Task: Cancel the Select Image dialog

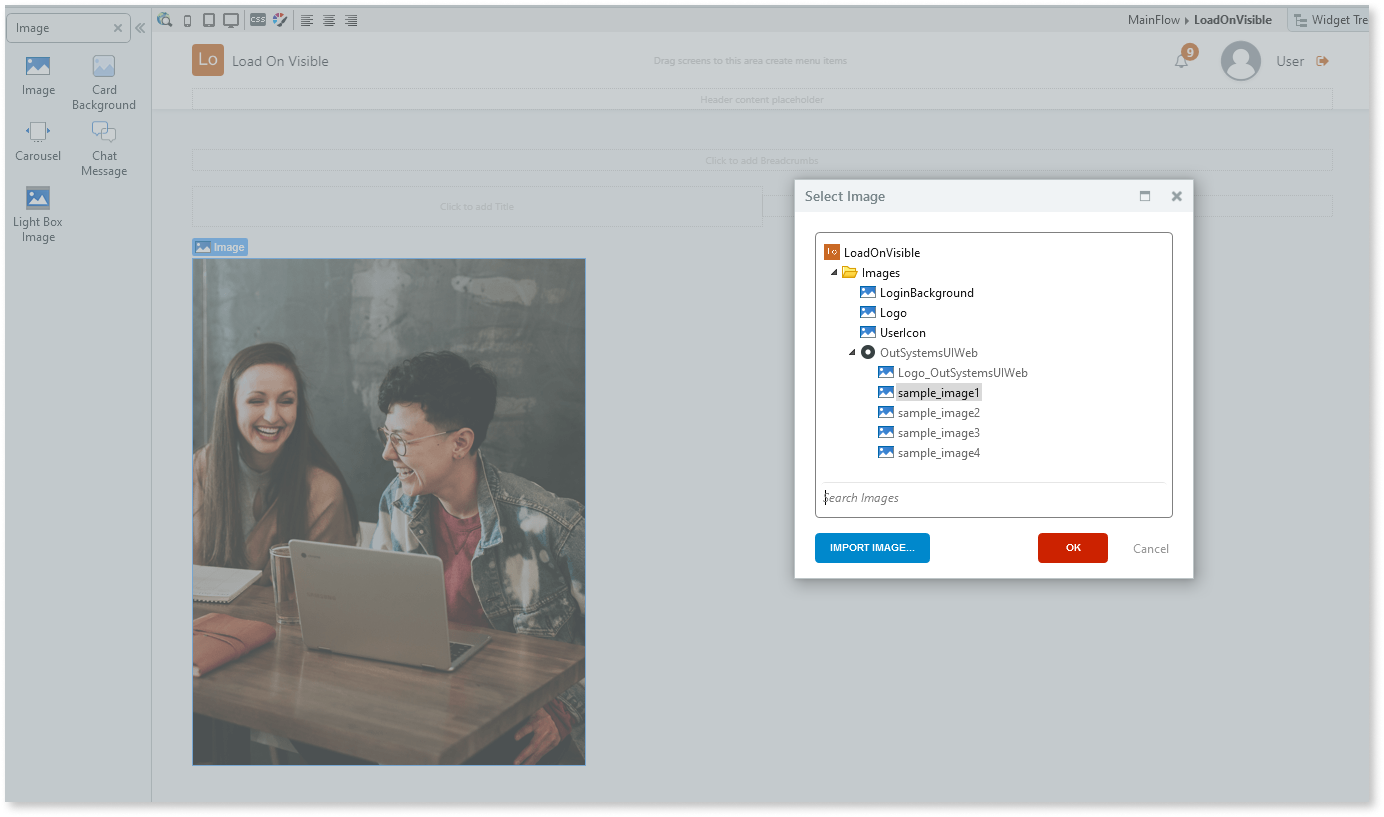Action: coord(1150,548)
